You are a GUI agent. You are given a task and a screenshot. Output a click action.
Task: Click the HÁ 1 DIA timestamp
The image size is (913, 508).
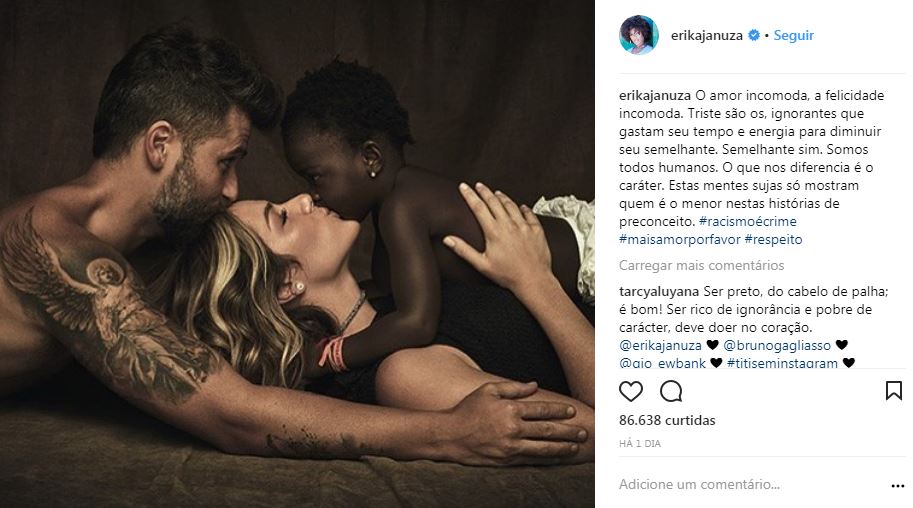pos(640,444)
